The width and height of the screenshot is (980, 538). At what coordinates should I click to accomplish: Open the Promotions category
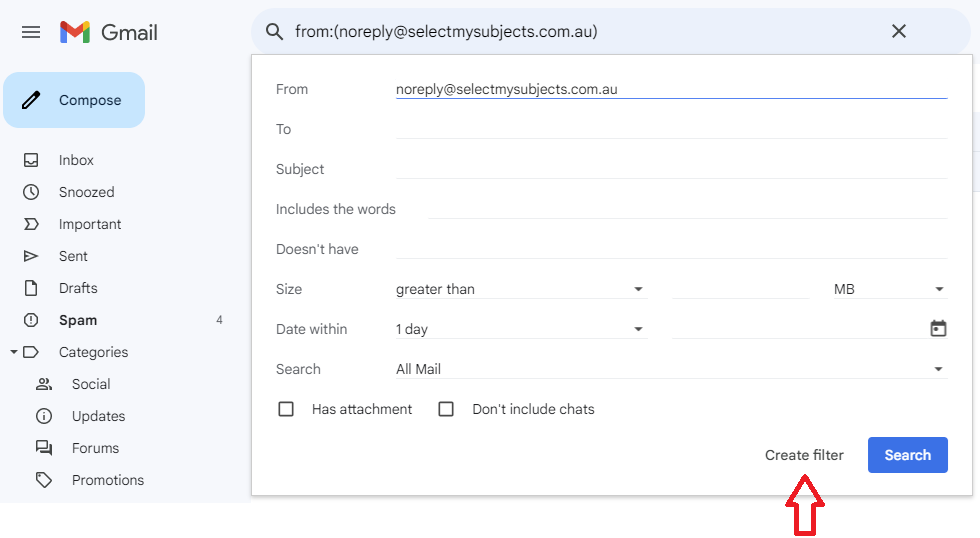point(108,480)
